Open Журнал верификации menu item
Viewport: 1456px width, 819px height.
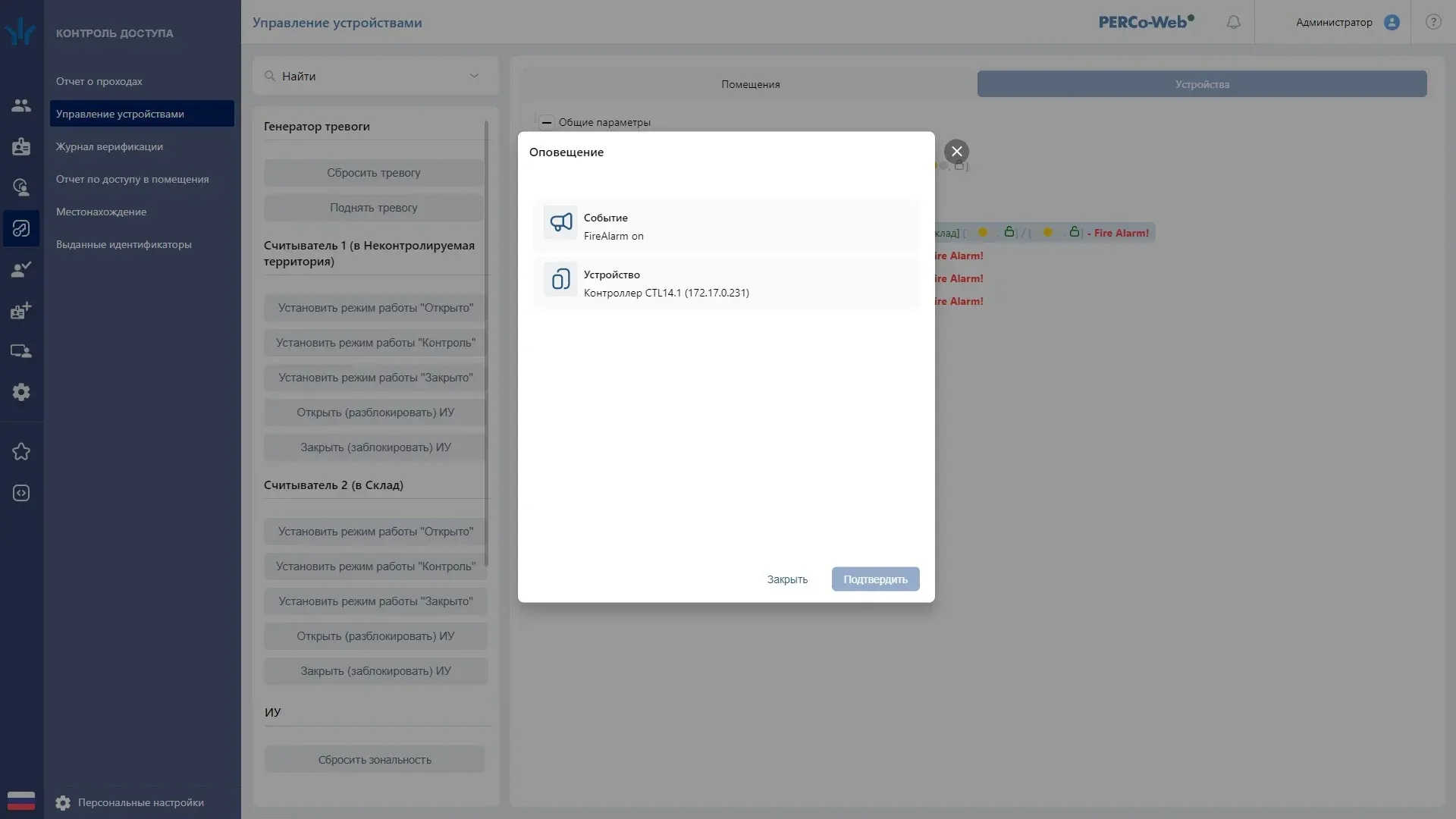click(x=109, y=146)
